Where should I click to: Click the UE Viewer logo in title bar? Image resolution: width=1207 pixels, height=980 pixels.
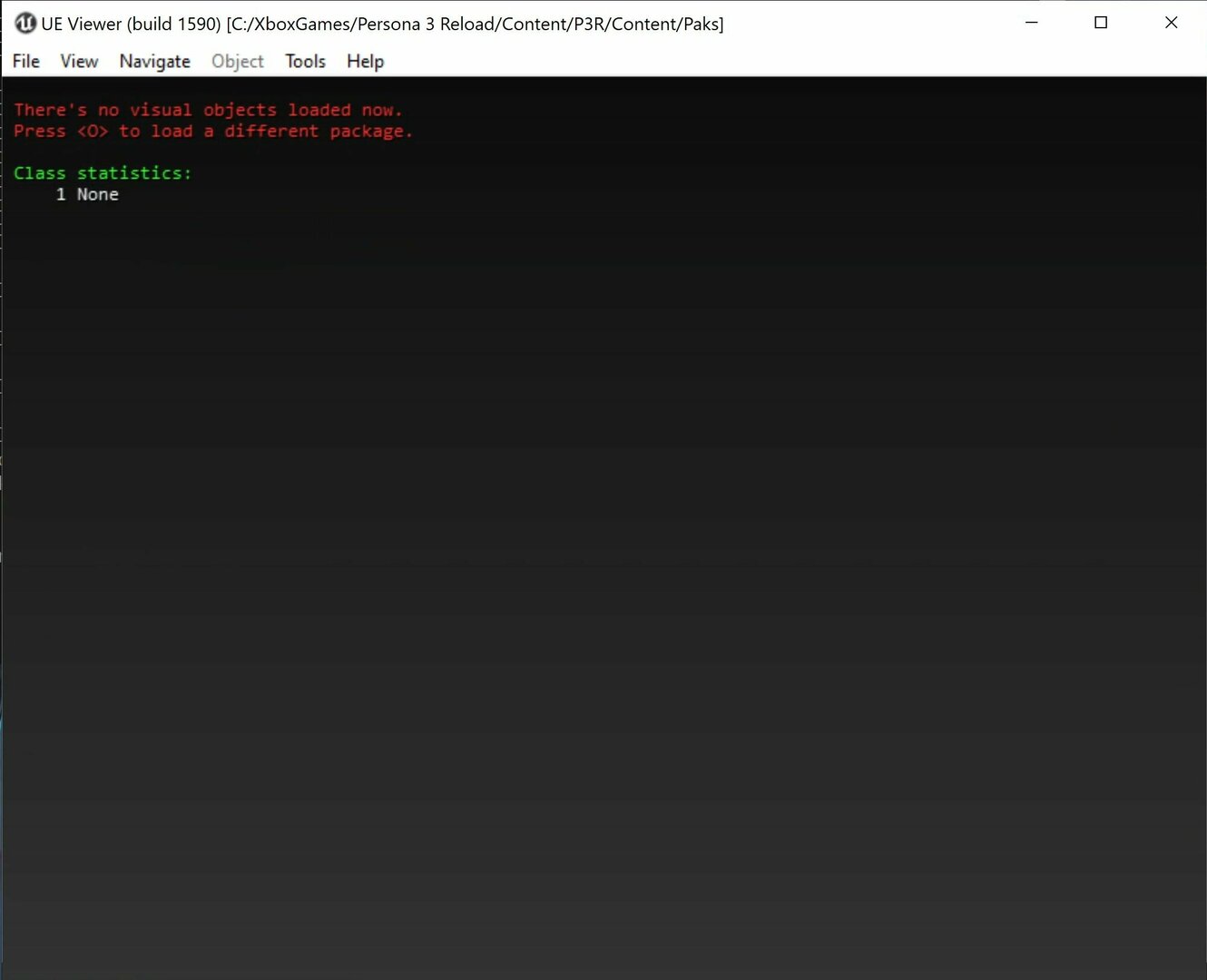coord(25,24)
